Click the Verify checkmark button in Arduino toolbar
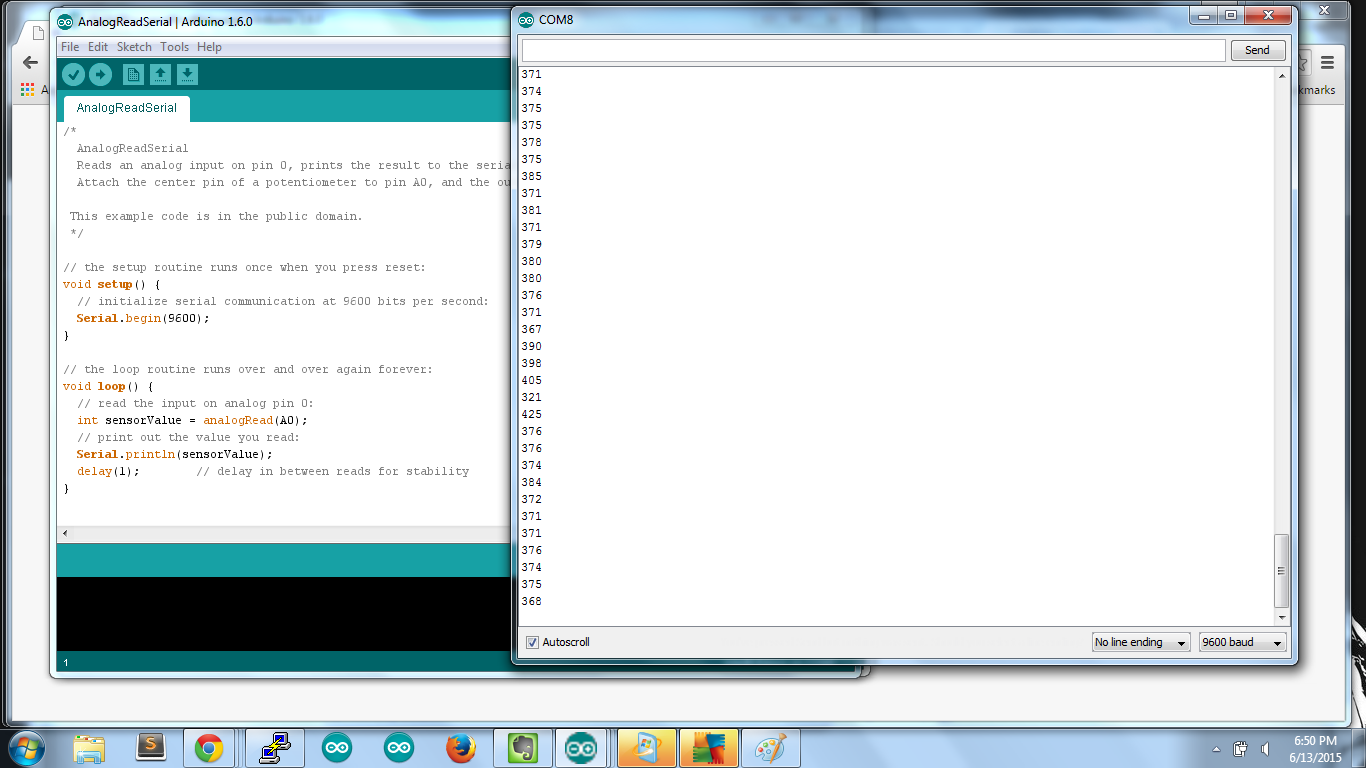Screen dimensions: 1366x768 [x=73, y=74]
